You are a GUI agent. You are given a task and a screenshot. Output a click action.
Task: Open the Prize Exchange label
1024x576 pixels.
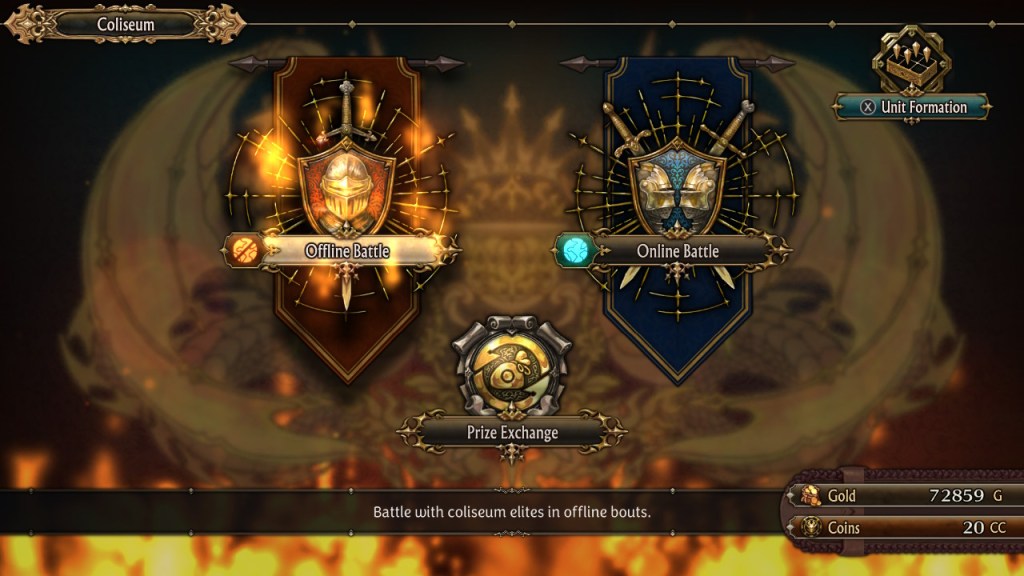pyautogui.click(x=512, y=432)
